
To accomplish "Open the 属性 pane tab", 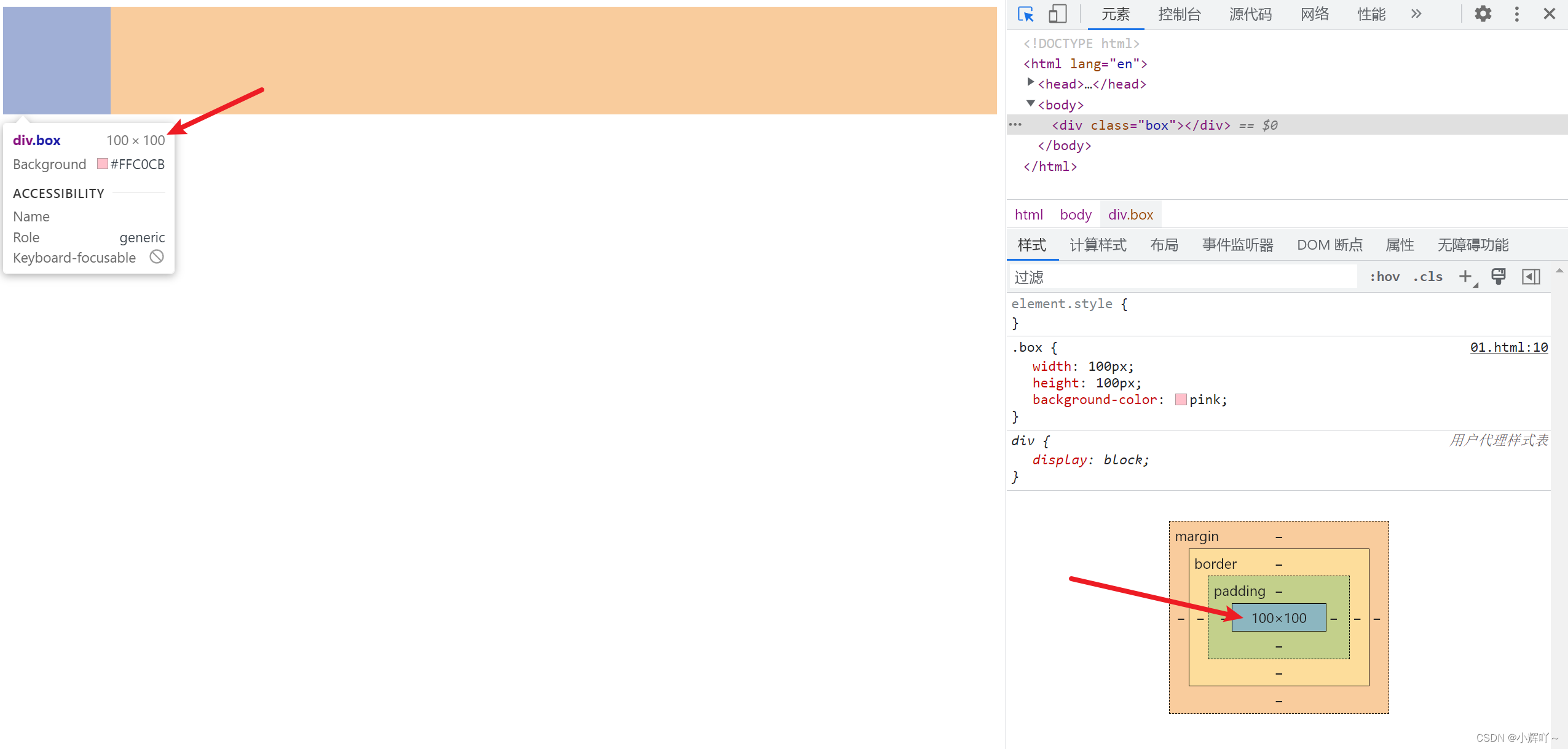I will coord(1400,245).
